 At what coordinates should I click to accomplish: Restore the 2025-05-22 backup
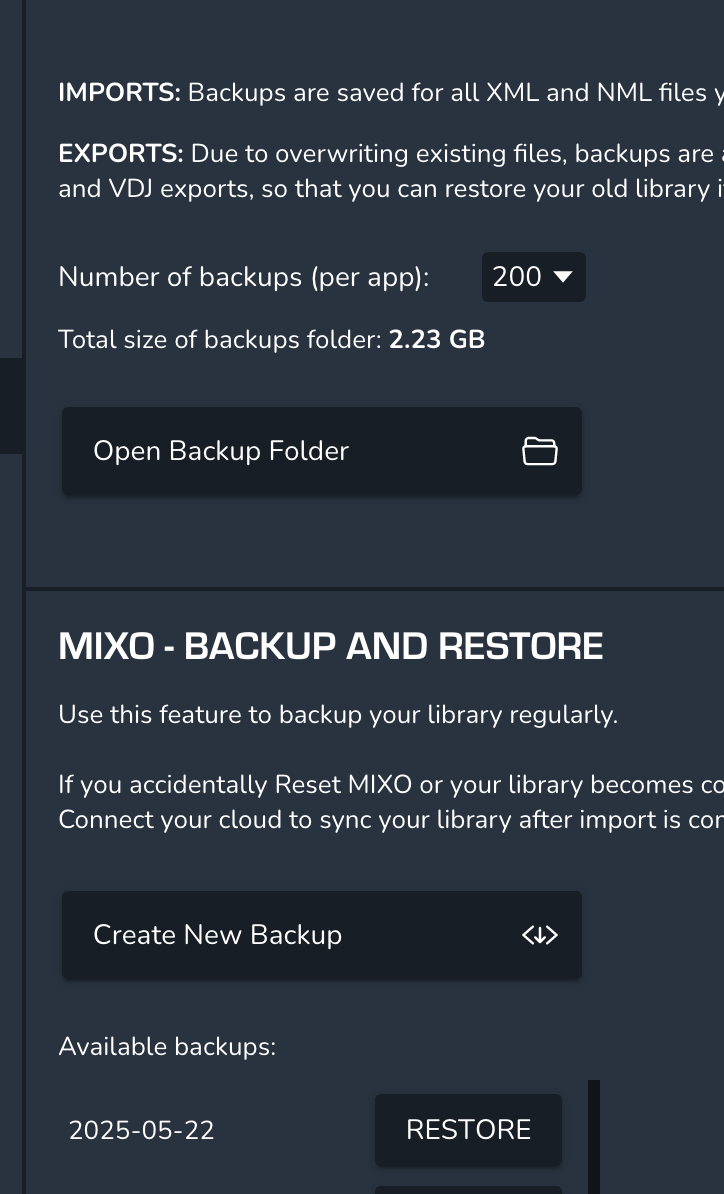[468, 1130]
